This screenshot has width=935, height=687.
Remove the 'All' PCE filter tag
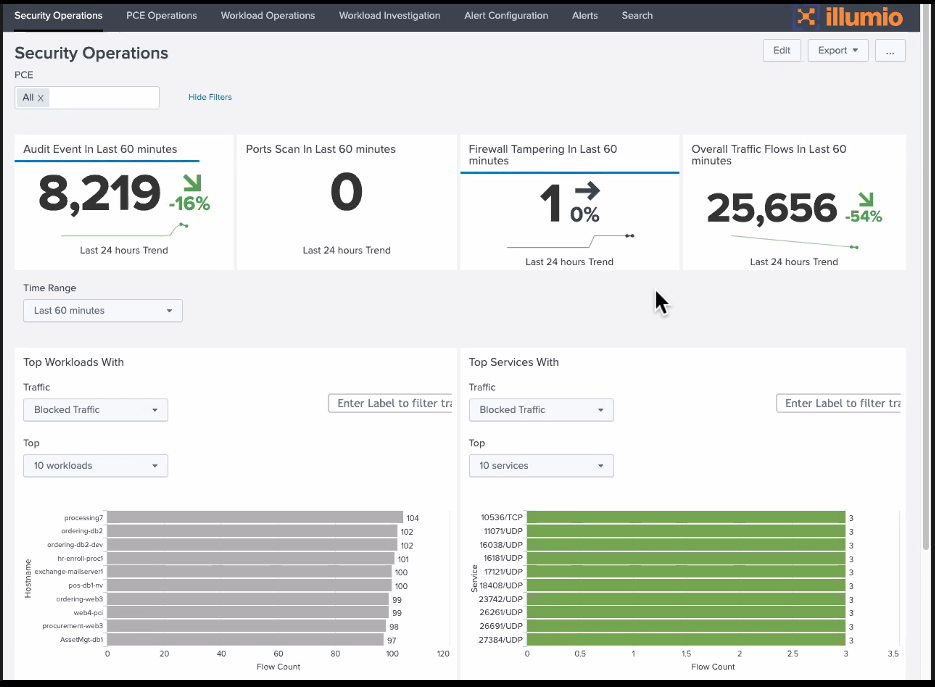pyautogui.click(x=41, y=98)
